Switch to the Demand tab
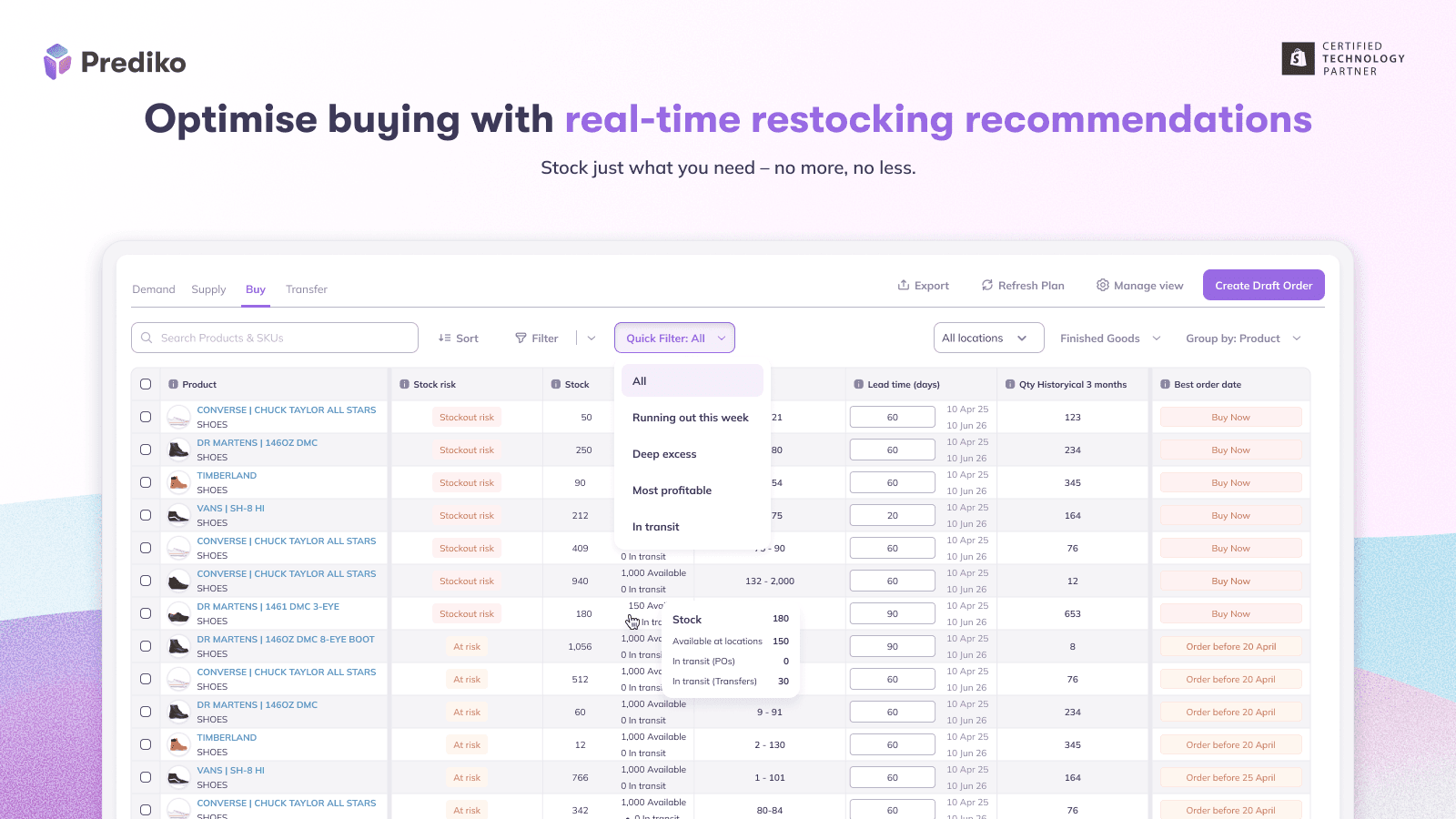Image resolution: width=1456 pixels, height=819 pixels. pos(154,289)
